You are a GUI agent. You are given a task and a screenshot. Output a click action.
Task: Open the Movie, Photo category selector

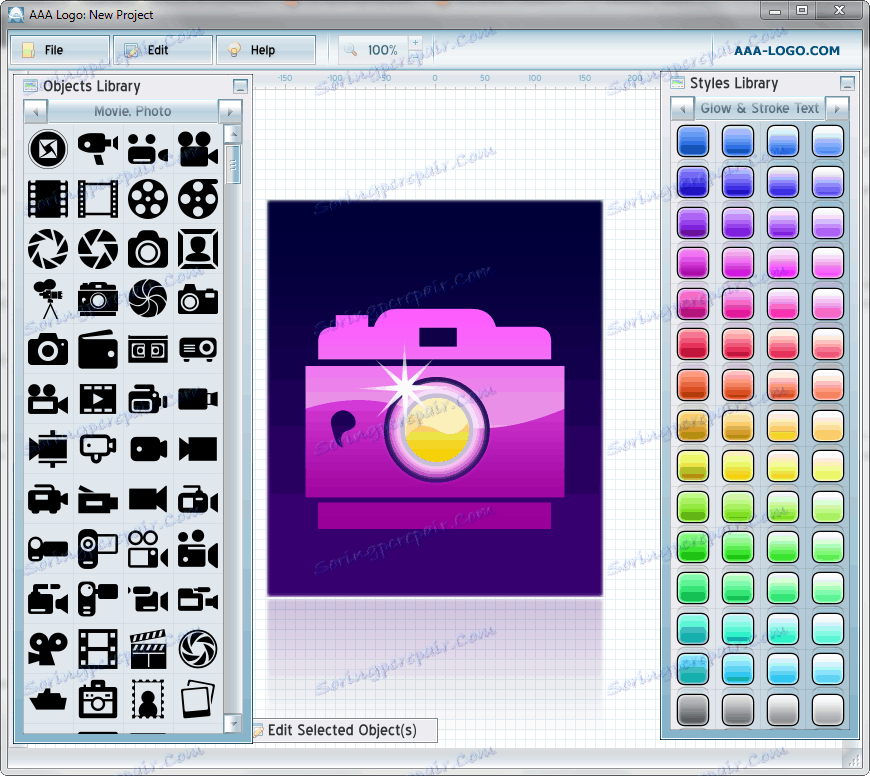pos(133,111)
